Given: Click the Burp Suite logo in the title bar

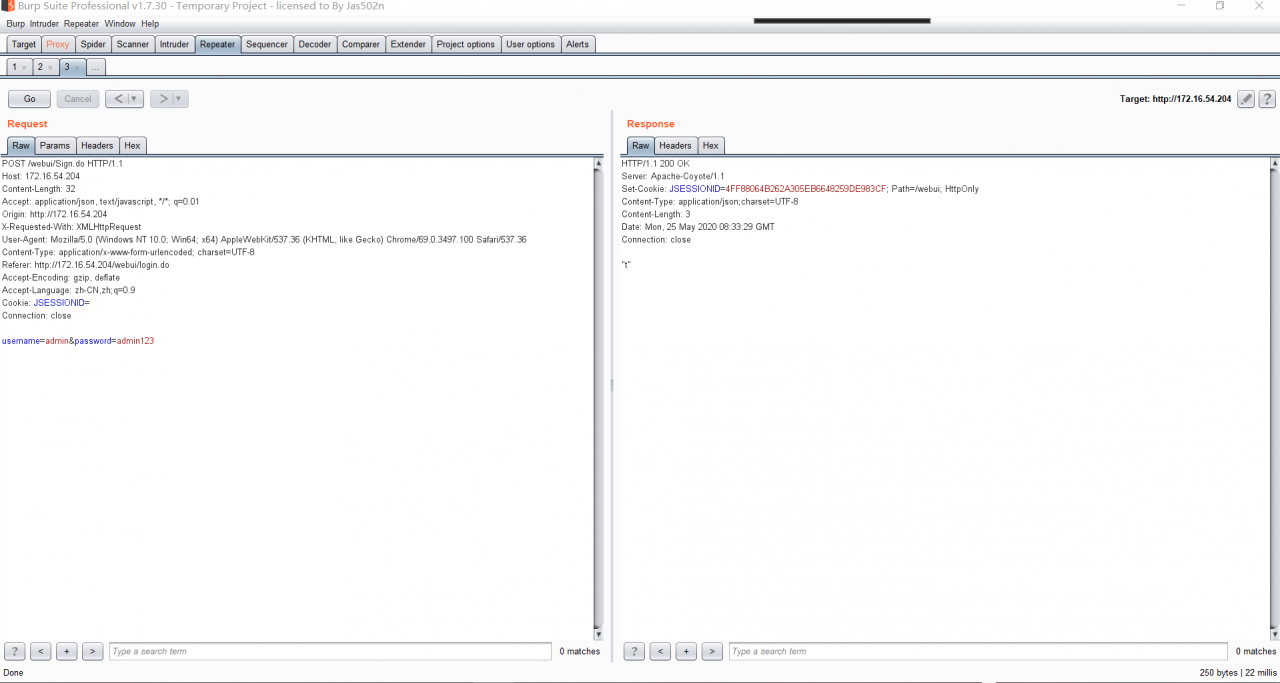Looking at the screenshot, I should coord(8,6).
